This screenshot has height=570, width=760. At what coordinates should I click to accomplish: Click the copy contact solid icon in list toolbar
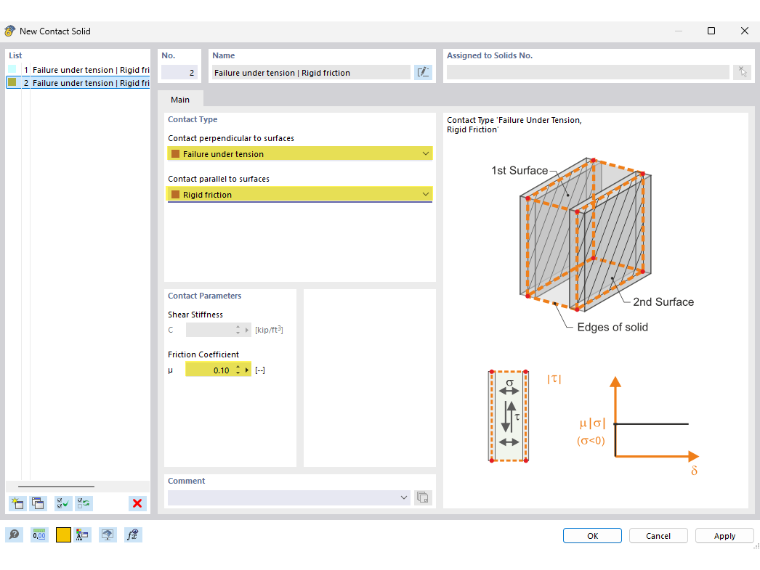coord(38,503)
